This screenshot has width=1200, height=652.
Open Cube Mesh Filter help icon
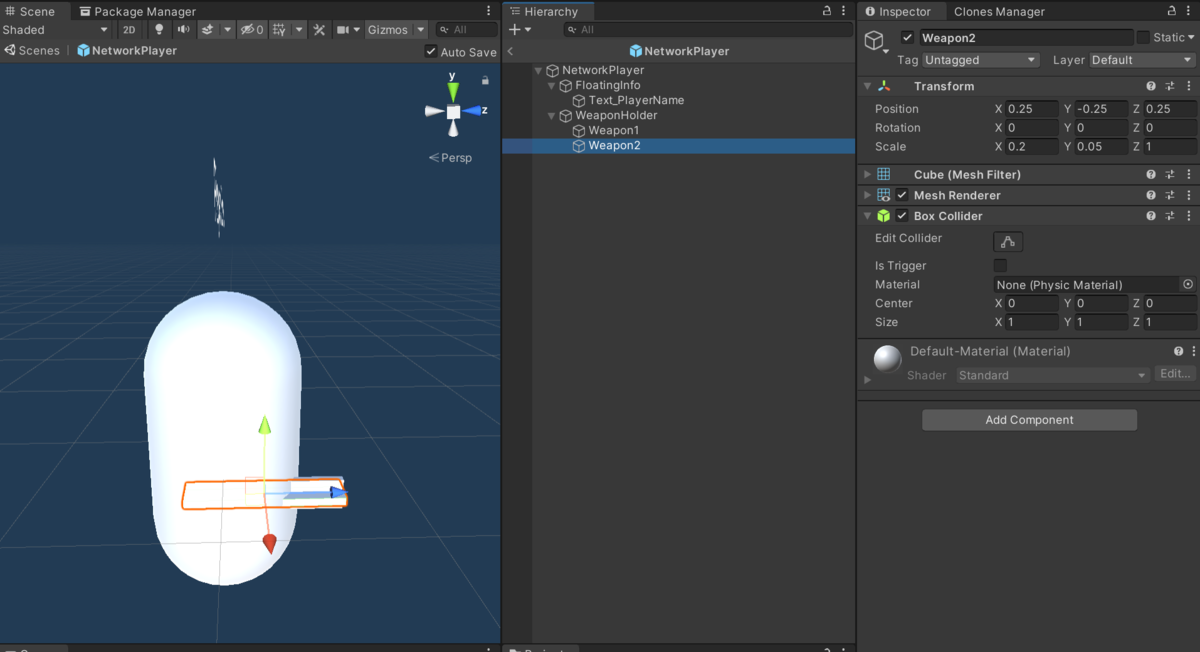click(1151, 174)
